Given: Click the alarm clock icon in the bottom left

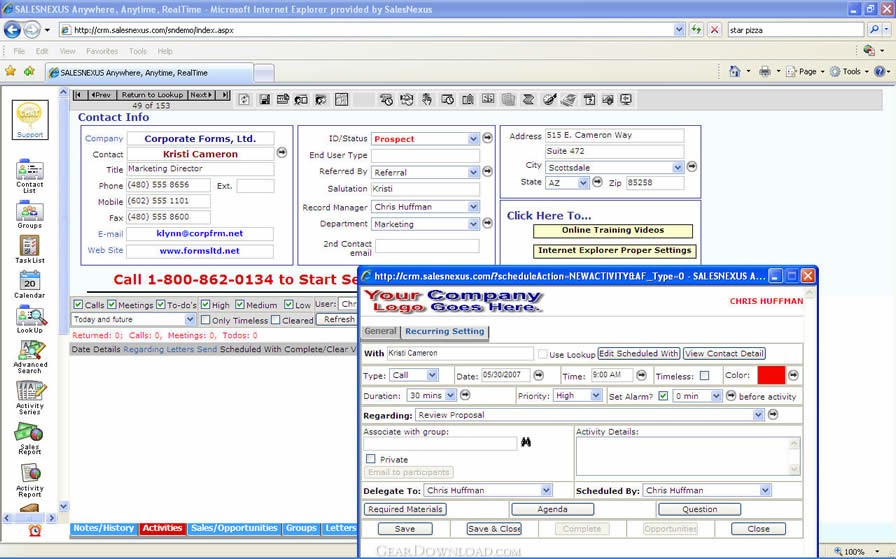Looking at the screenshot, I should click(x=35, y=530).
